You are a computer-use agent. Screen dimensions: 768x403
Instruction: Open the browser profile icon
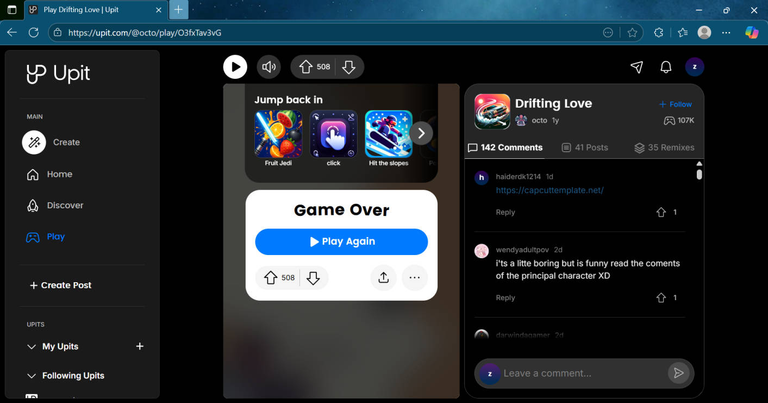704,32
